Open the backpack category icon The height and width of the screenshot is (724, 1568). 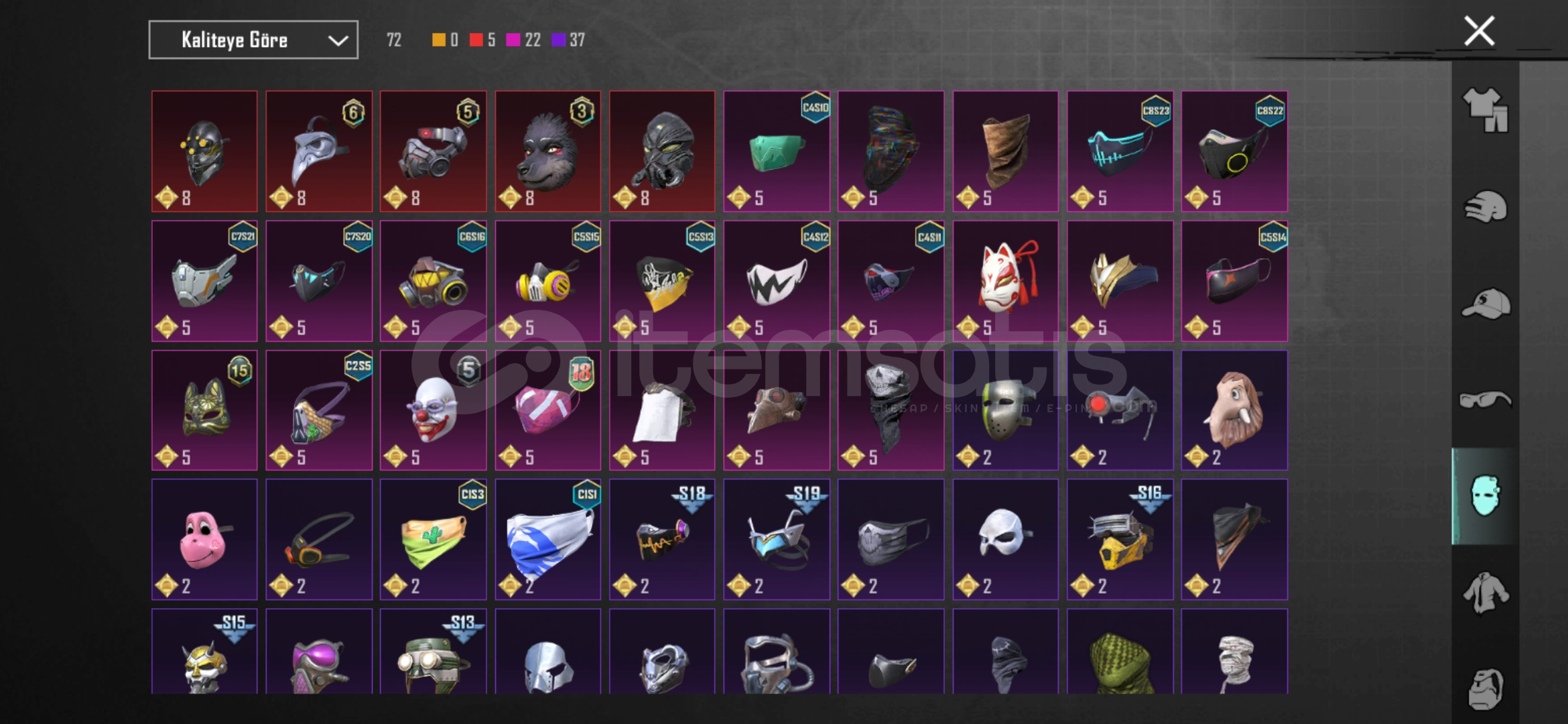pyautogui.click(x=1485, y=688)
